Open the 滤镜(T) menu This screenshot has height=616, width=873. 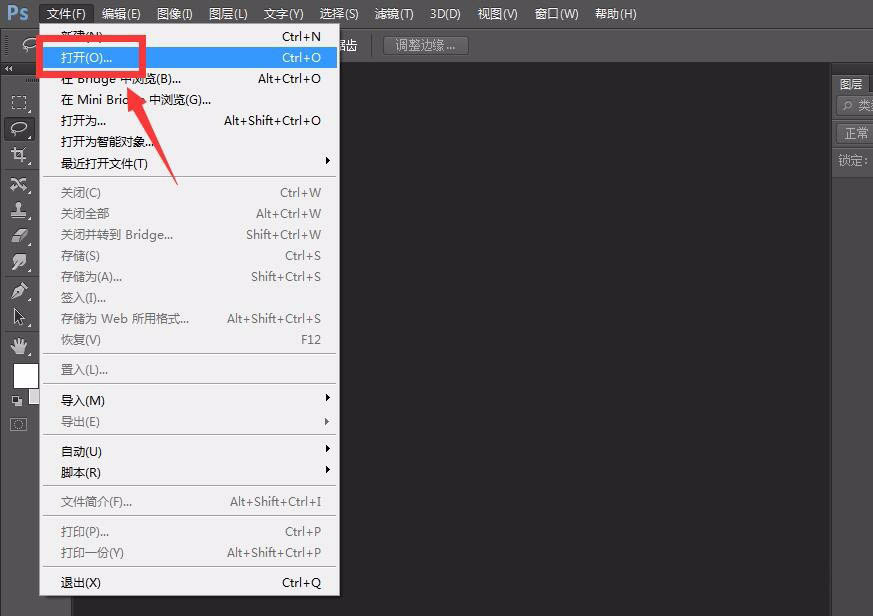(394, 14)
